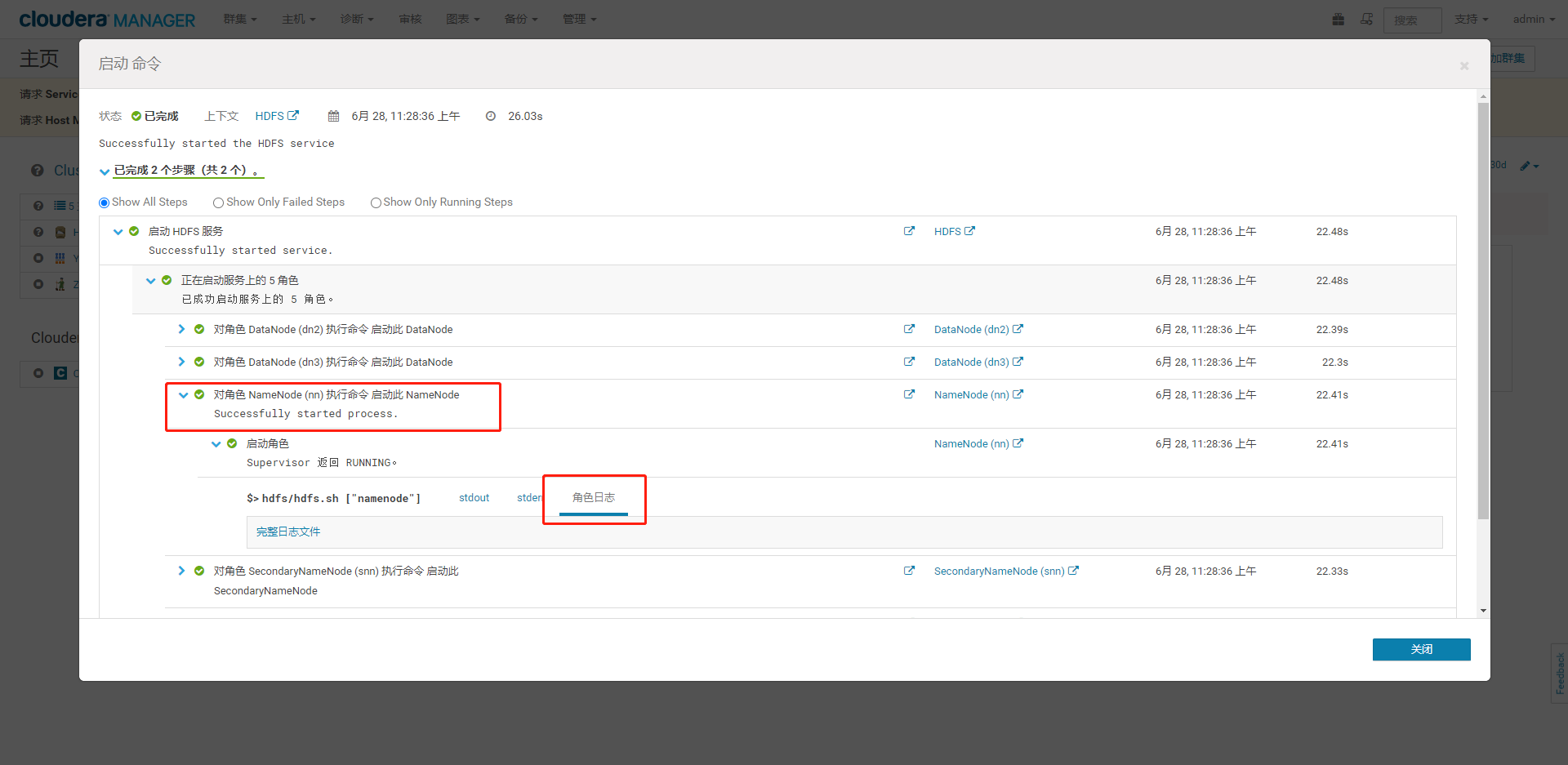Open the 完整日志文件 link

pos(288,531)
